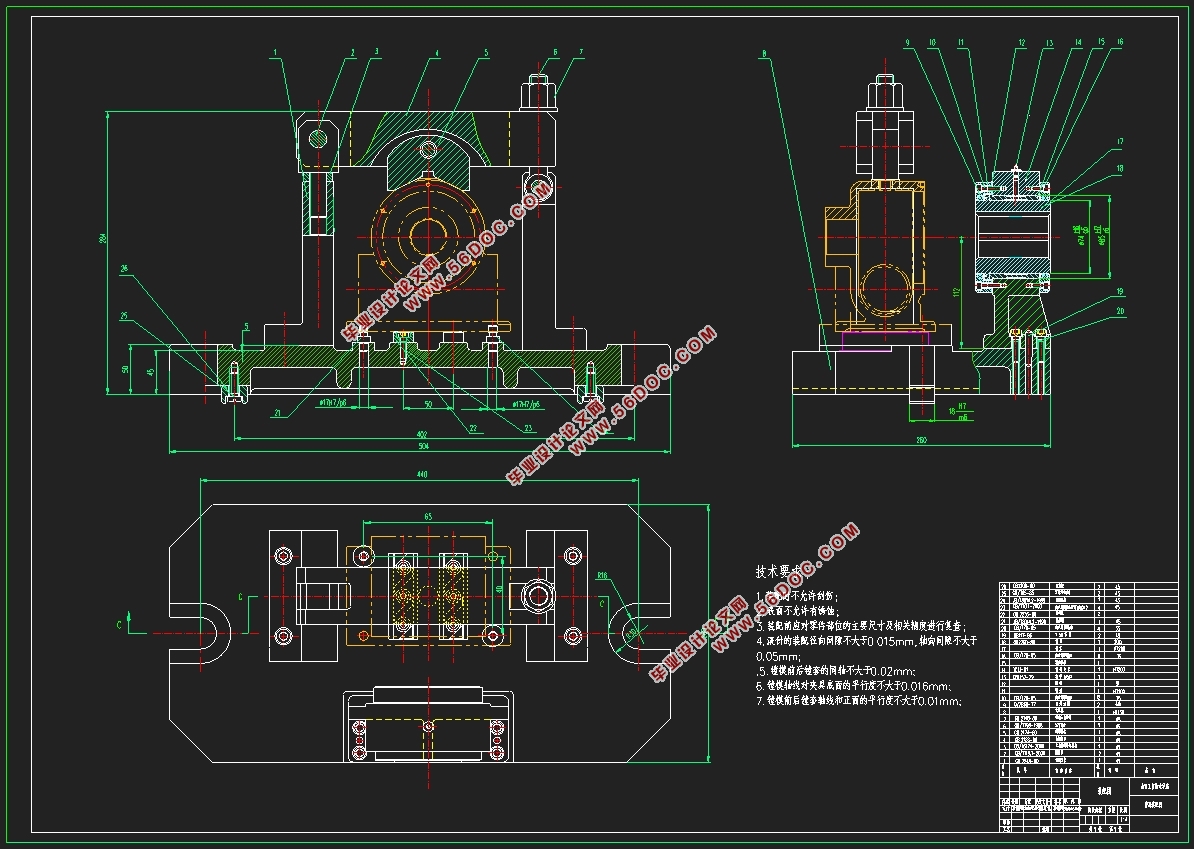Click part callout number 1
This screenshot has width=1194, height=849.
(x=276, y=53)
